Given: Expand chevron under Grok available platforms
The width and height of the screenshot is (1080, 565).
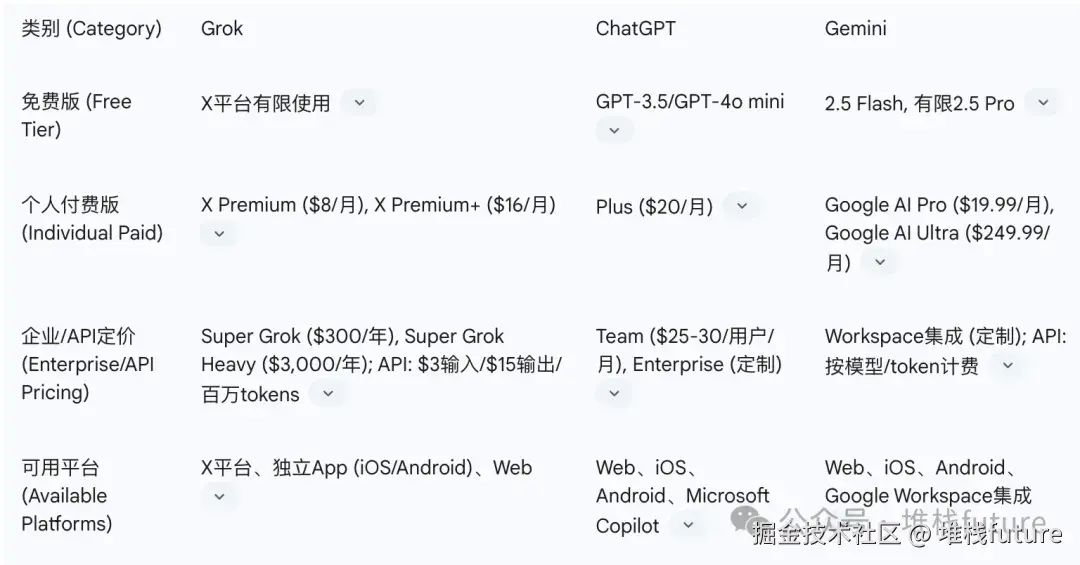Looking at the screenshot, I should click(x=219, y=496).
